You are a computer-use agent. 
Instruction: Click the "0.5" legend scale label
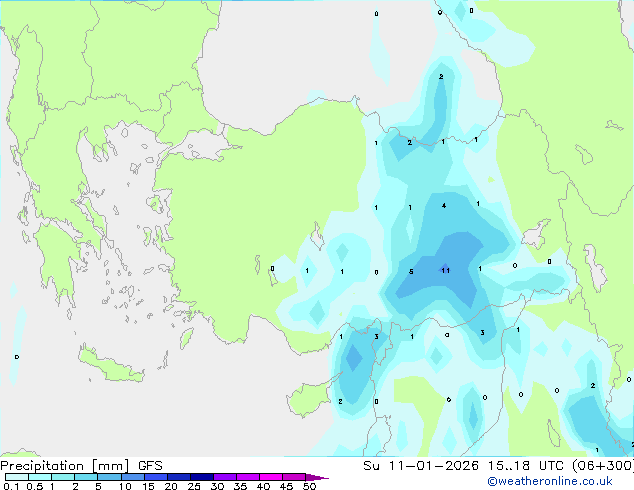click(x=35, y=486)
